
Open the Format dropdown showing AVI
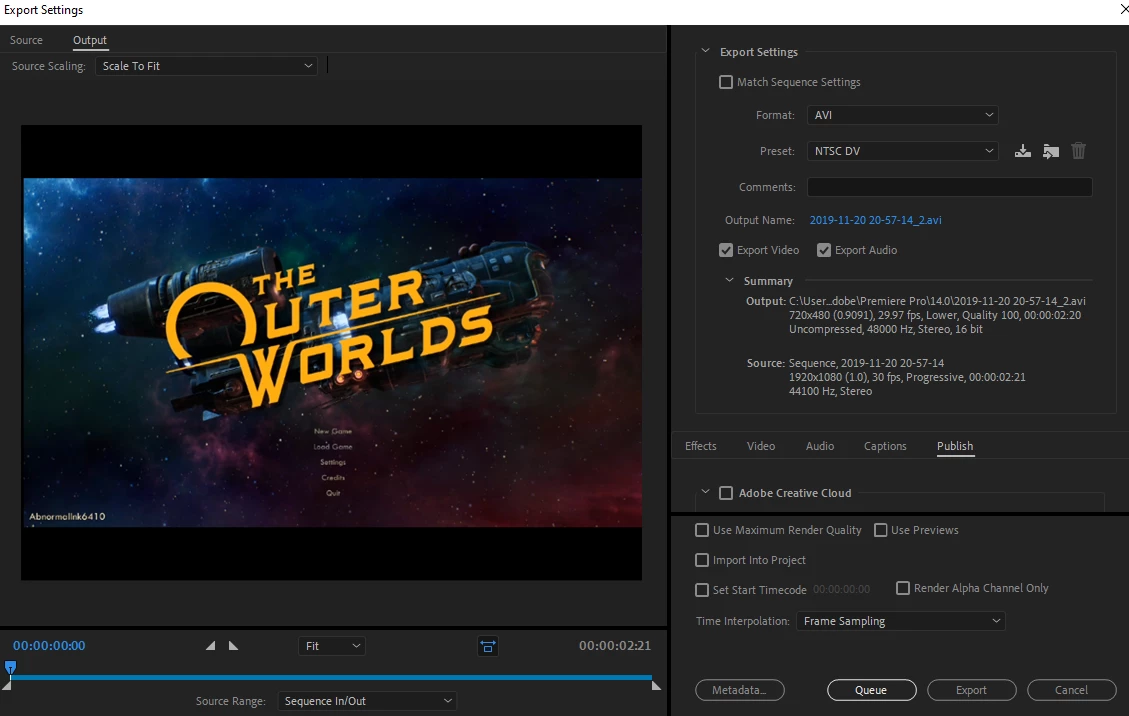point(902,115)
